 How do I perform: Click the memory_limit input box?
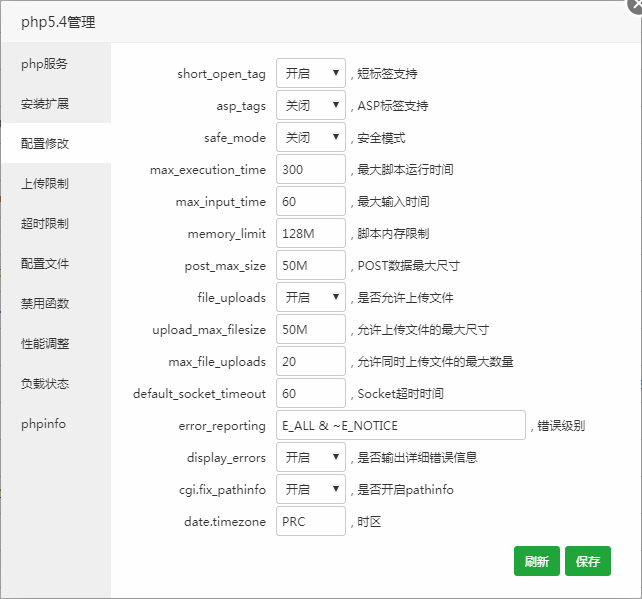[310, 233]
